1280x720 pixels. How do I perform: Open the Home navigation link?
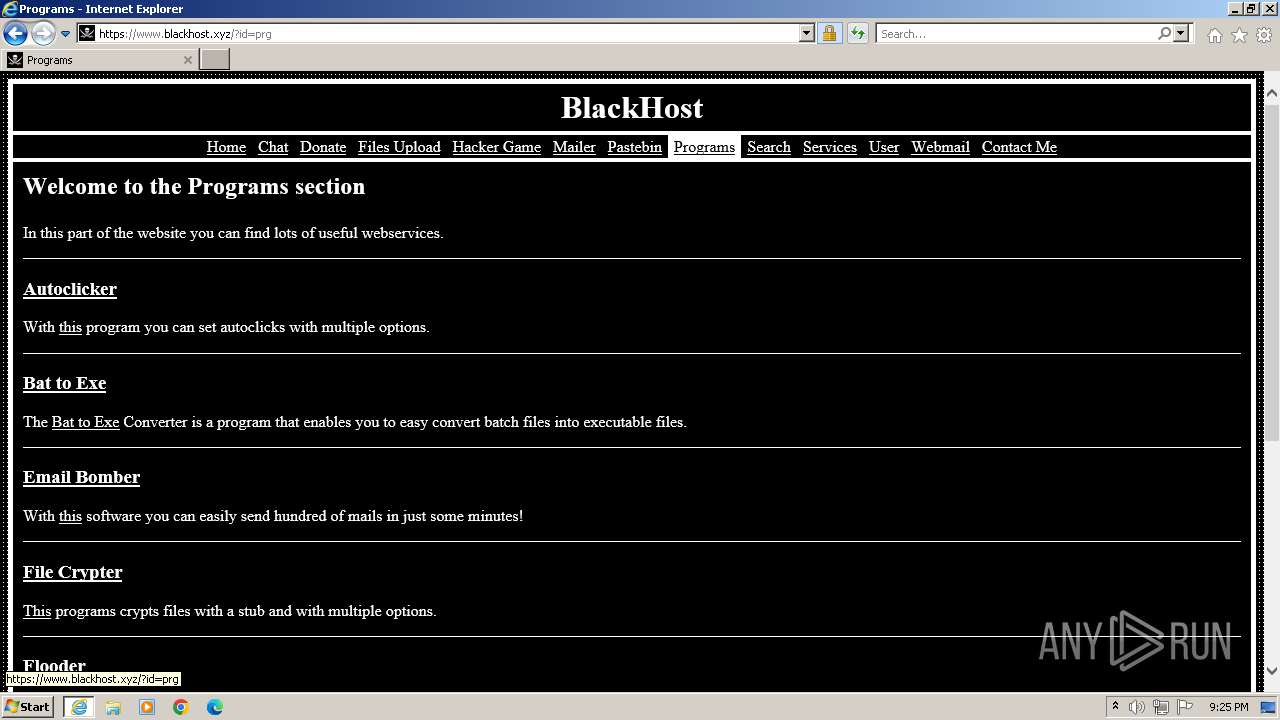point(226,147)
